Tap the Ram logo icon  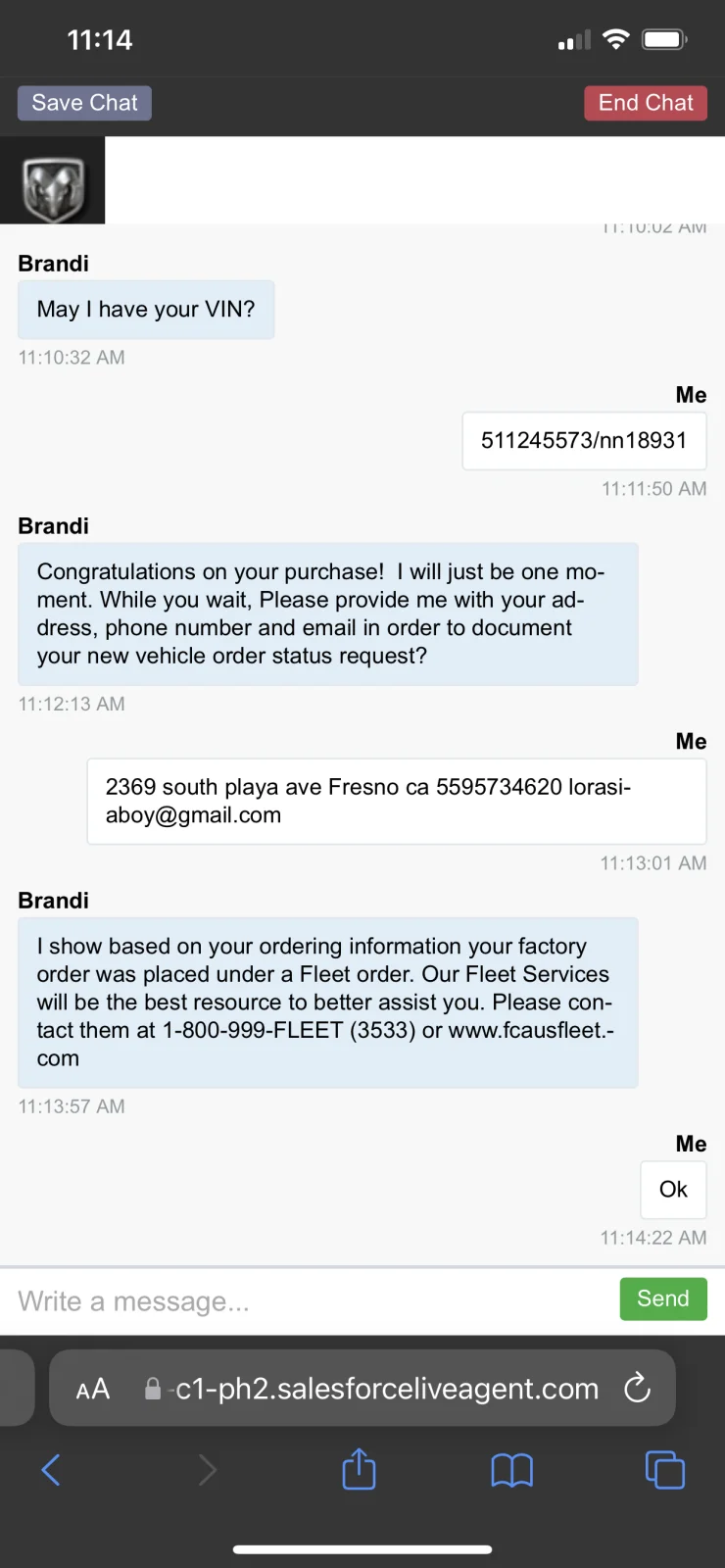point(53,181)
